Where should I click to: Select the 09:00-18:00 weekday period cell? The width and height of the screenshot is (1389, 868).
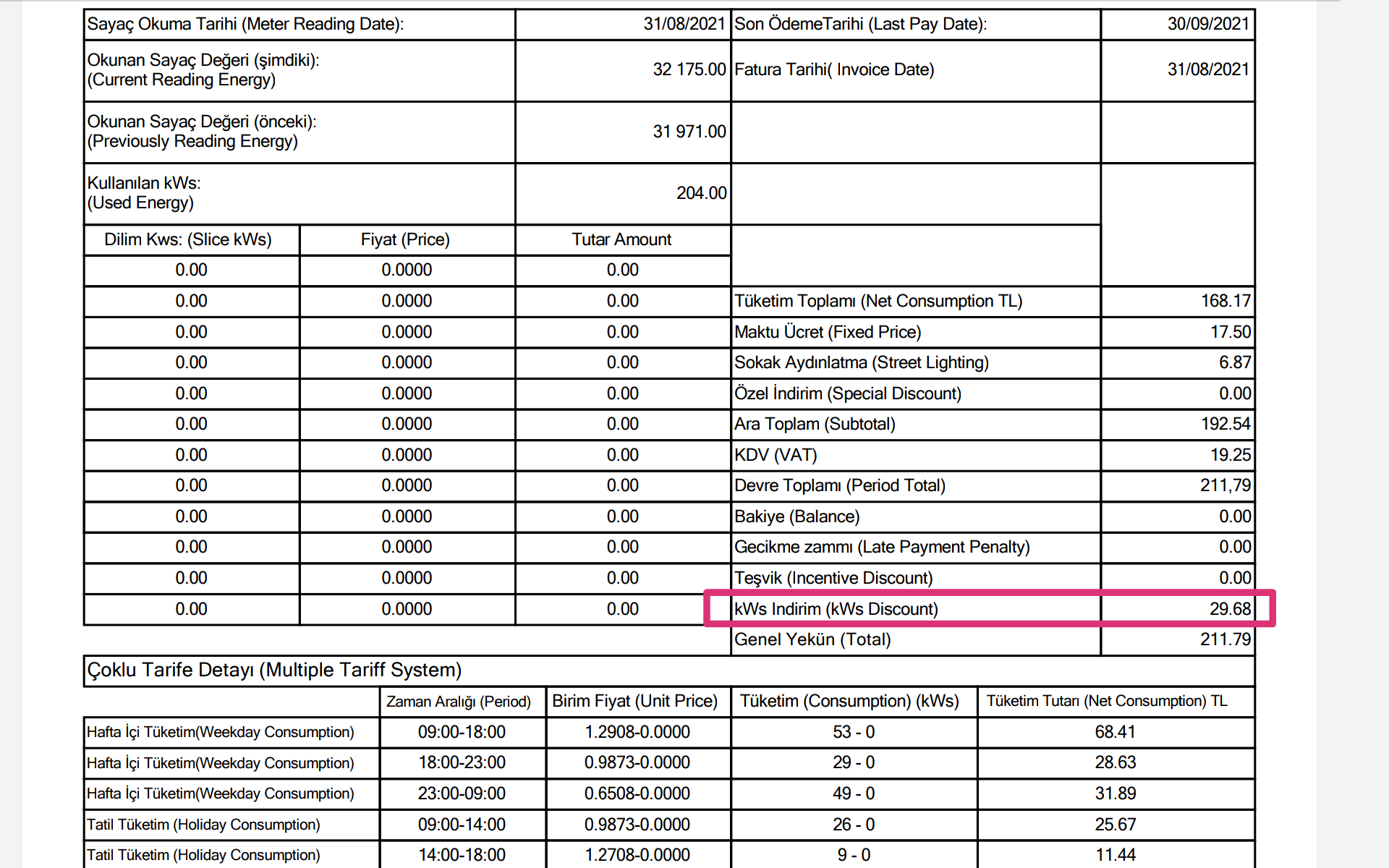pyautogui.click(x=462, y=732)
